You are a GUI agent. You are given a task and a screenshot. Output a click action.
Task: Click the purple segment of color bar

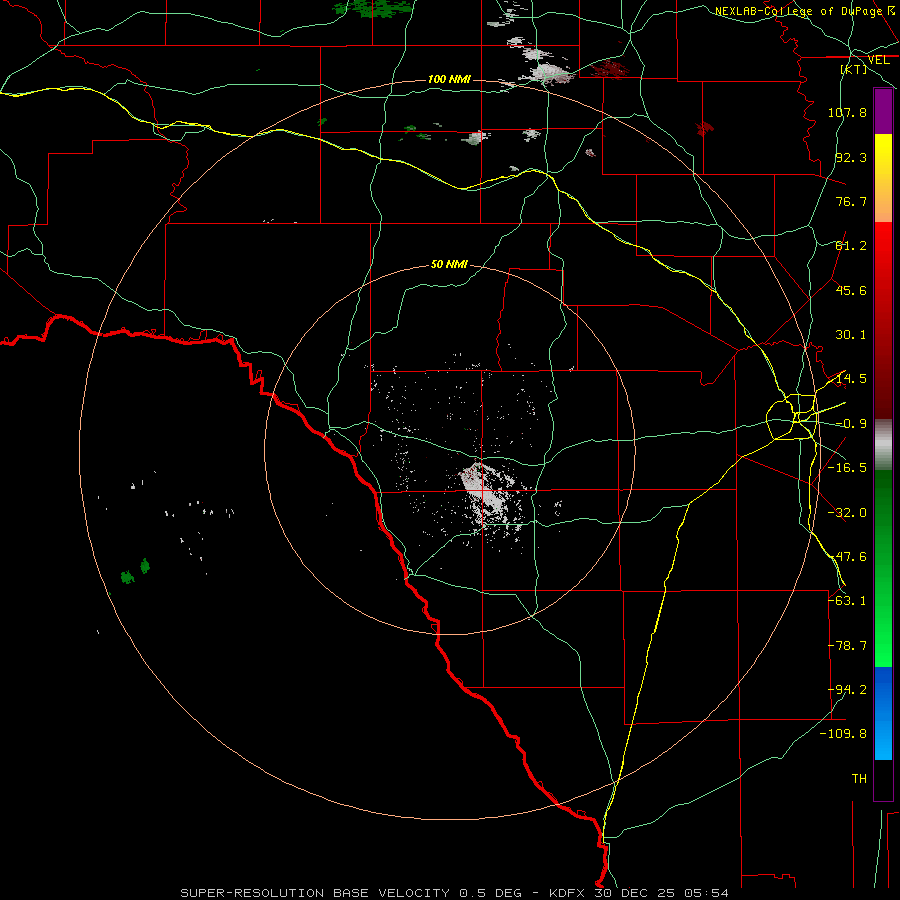pyautogui.click(x=883, y=111)
